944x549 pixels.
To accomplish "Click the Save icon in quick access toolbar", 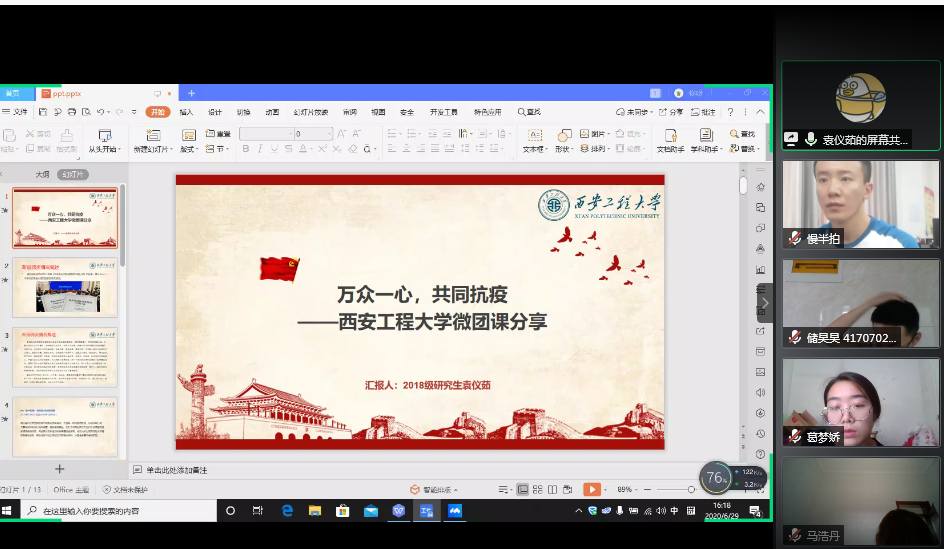I will click(42, 112).
